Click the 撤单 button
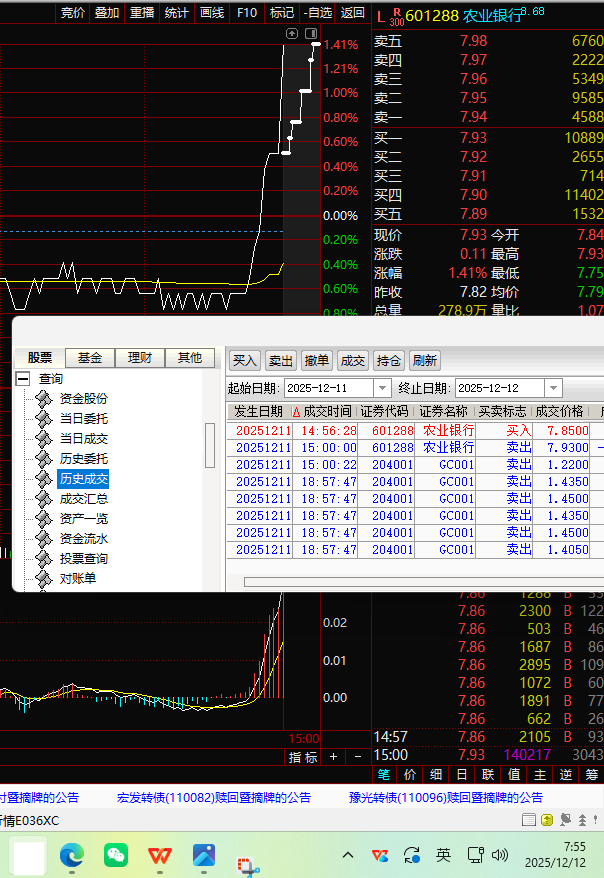Viewport: 604px width, 878px height. coord(316,361)
